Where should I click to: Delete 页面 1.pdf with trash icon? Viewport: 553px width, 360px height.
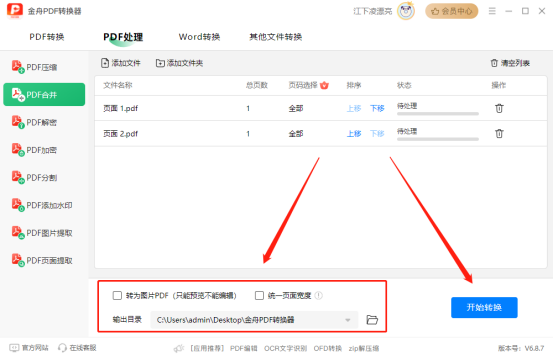point(499,108)
